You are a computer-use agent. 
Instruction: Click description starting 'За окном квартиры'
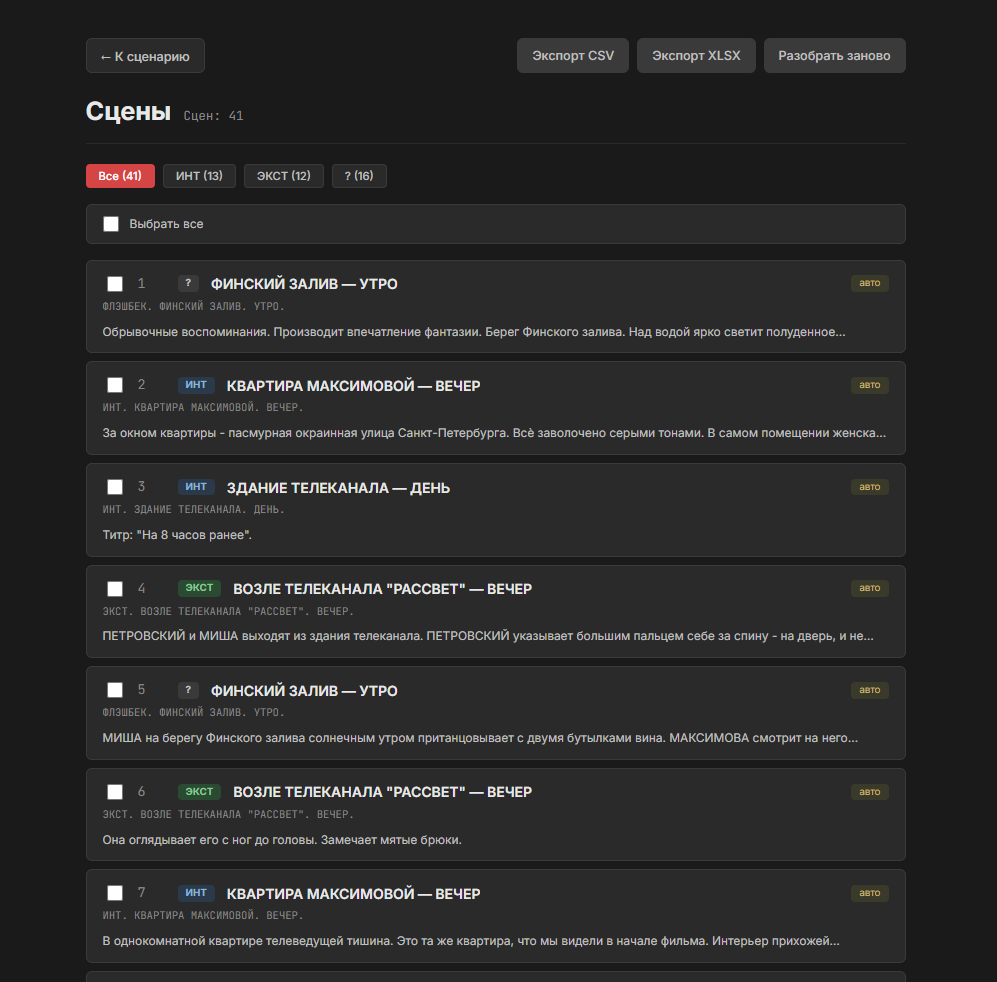click(x=494, y=433)
